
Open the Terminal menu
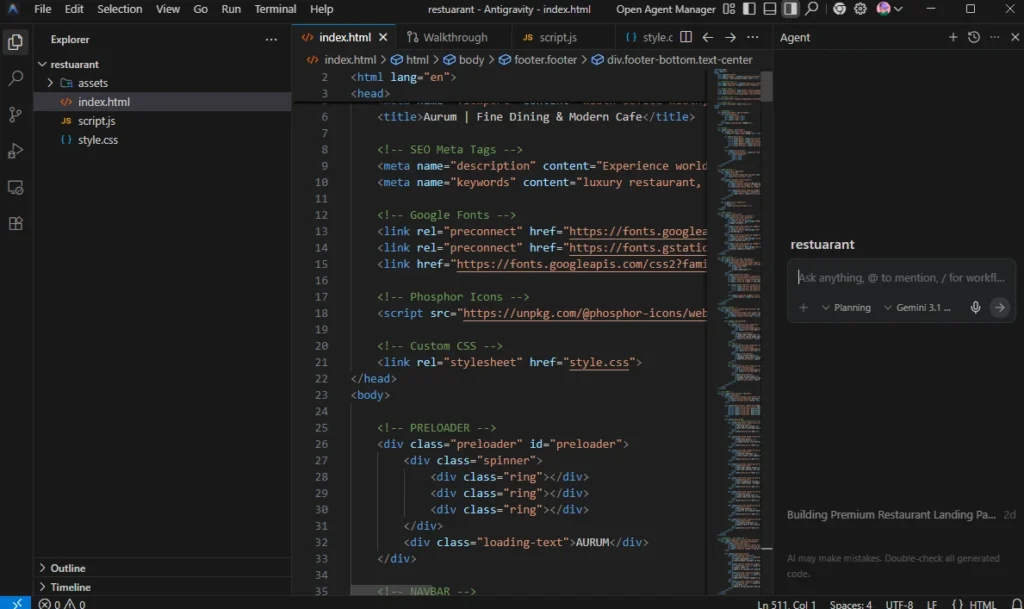[x=275, y=9]
